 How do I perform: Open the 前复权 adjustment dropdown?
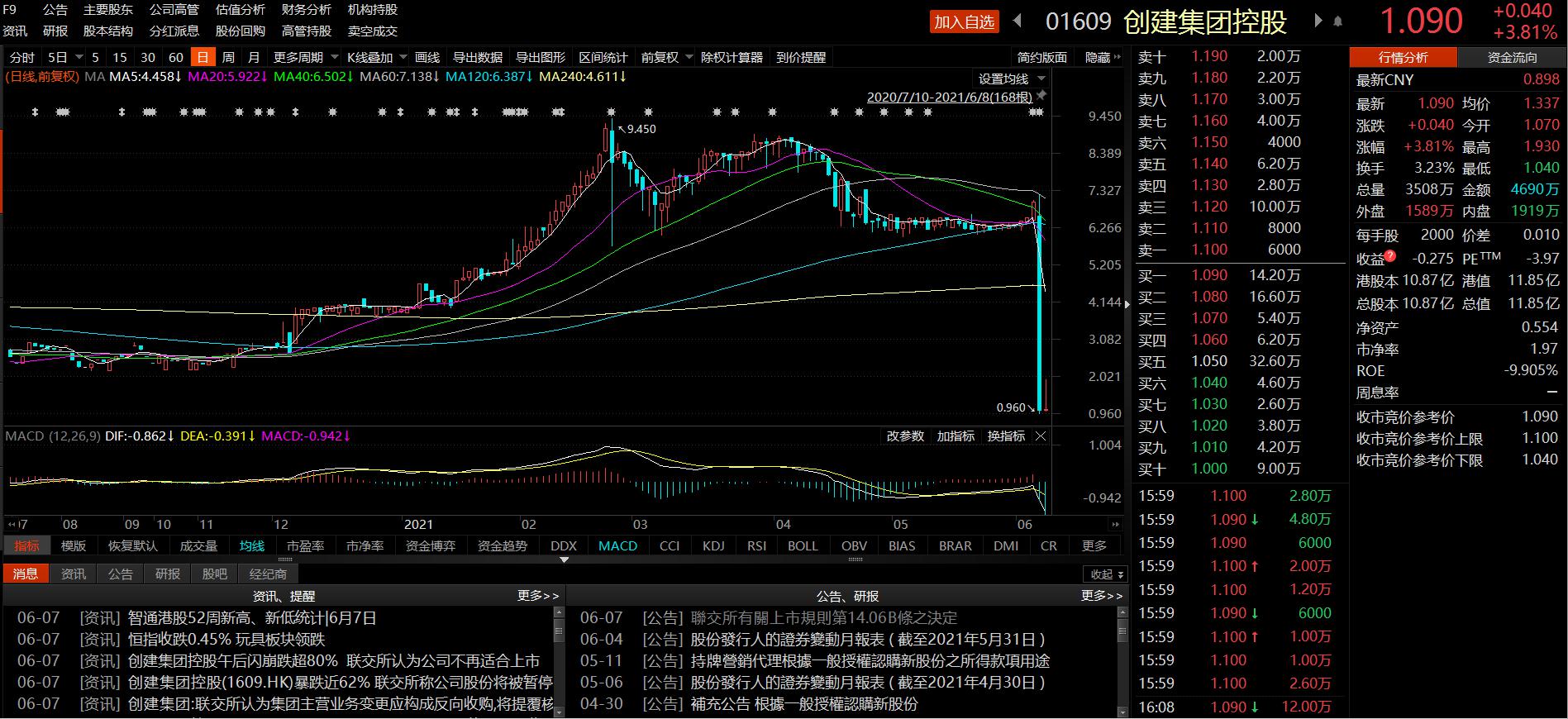[x=689, y=57]
